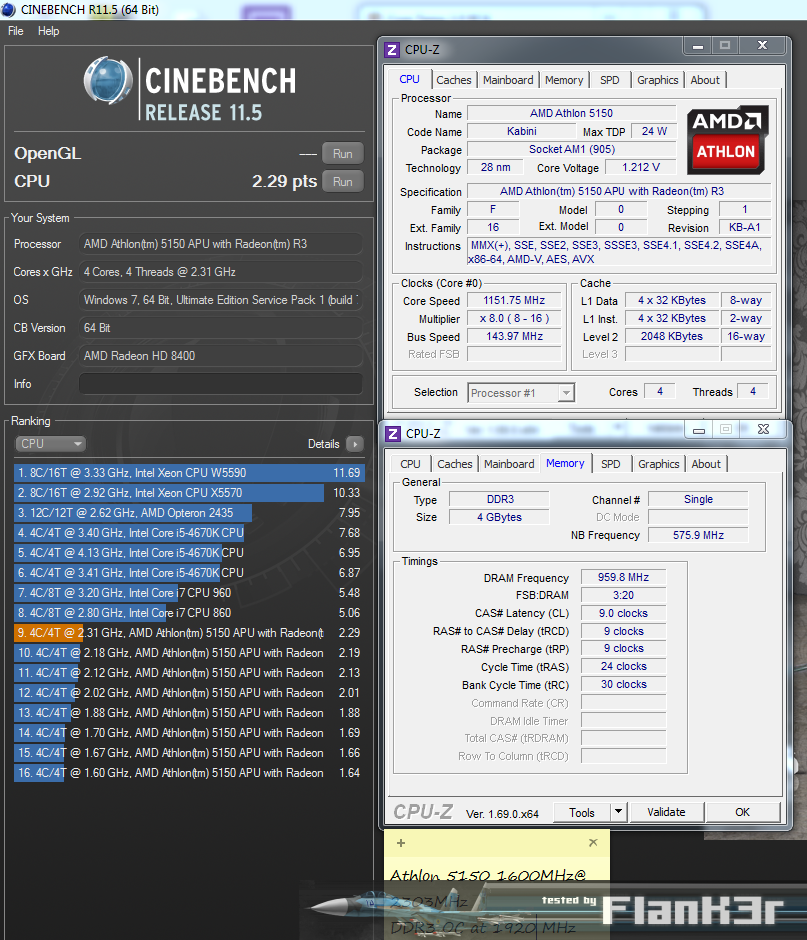Click the Info input field

click(221, 384)
